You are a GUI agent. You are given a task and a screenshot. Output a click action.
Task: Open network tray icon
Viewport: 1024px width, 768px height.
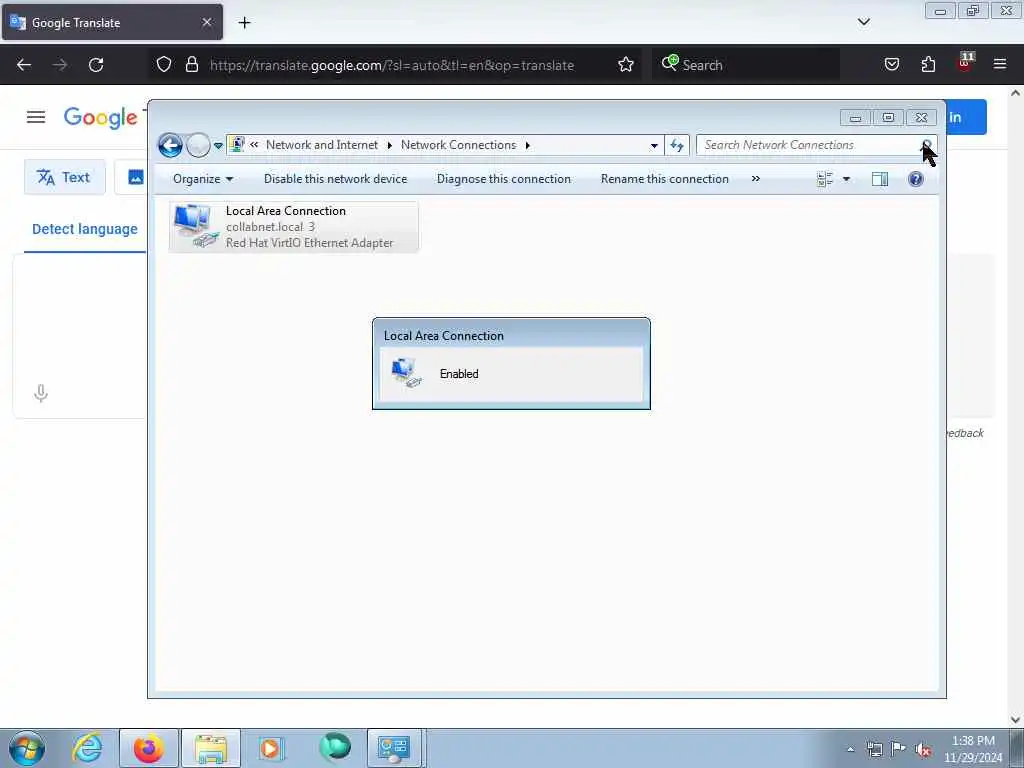tap(874, 750)
